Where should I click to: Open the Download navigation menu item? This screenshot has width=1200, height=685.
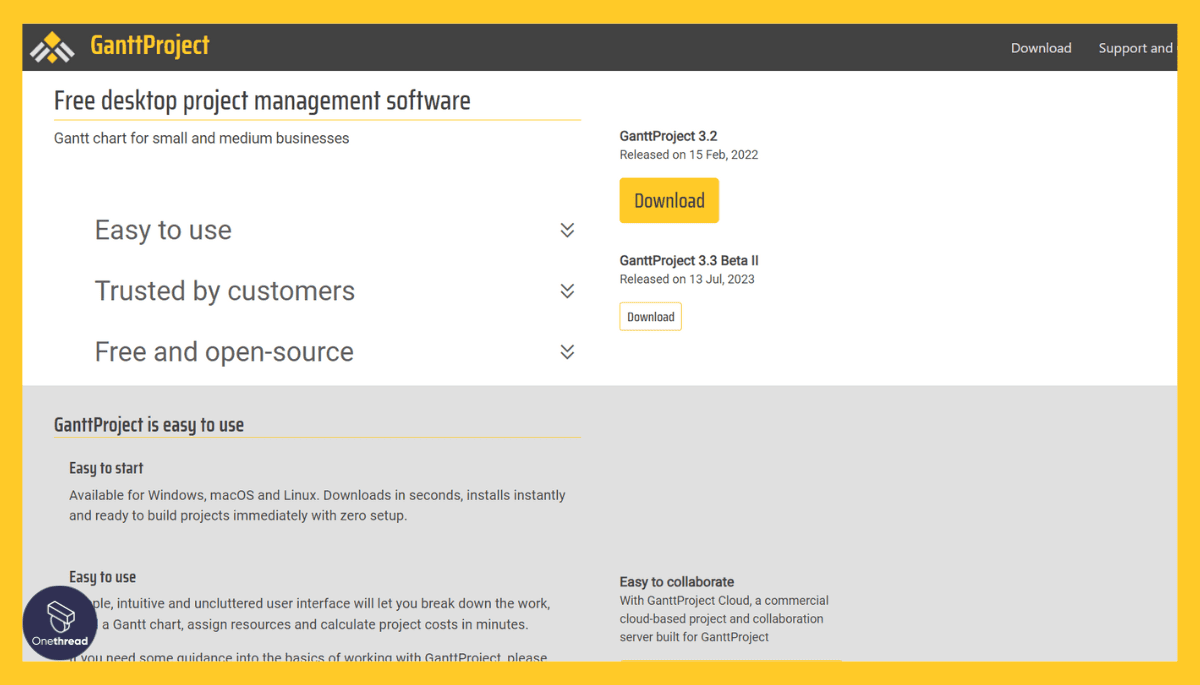[x=1040, y=48]
